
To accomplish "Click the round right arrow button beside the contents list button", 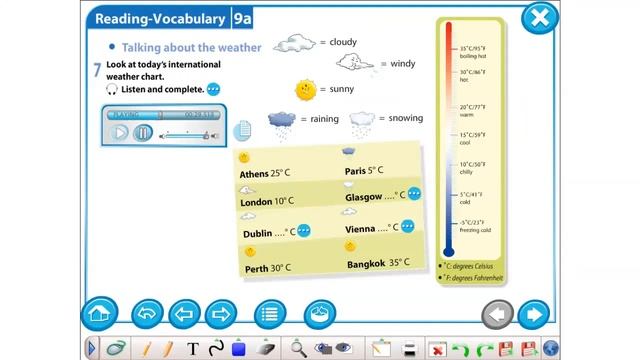I will point(221,314).
